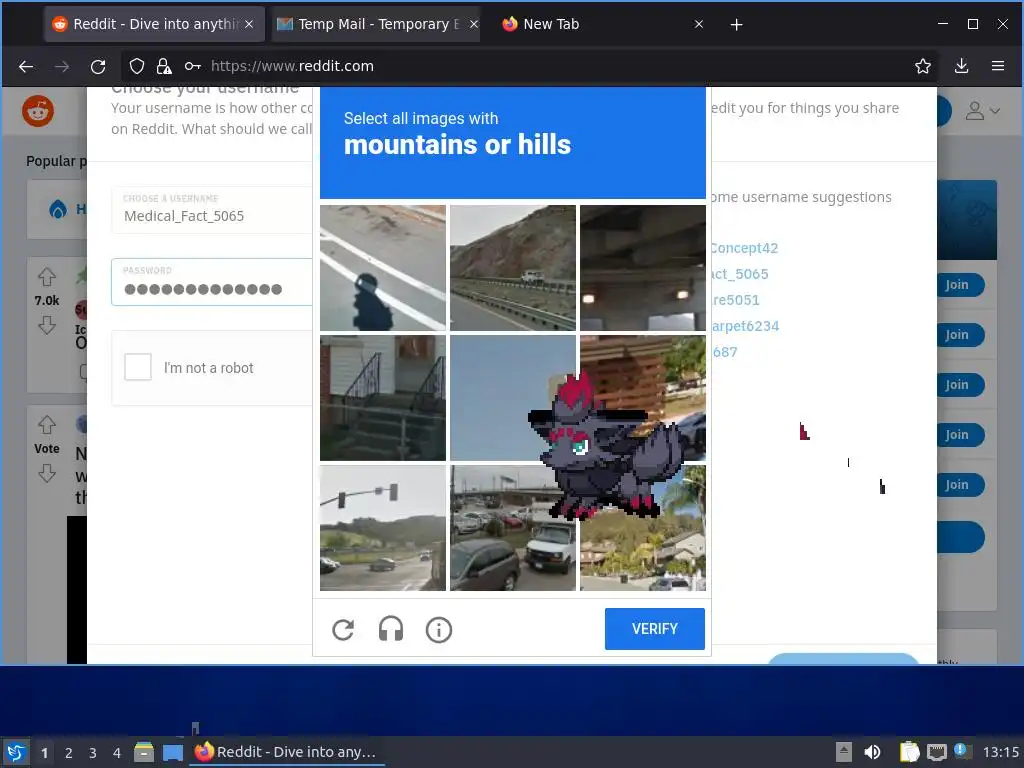
Task: Open the volume control in the tray
Action: click(872, 752)
